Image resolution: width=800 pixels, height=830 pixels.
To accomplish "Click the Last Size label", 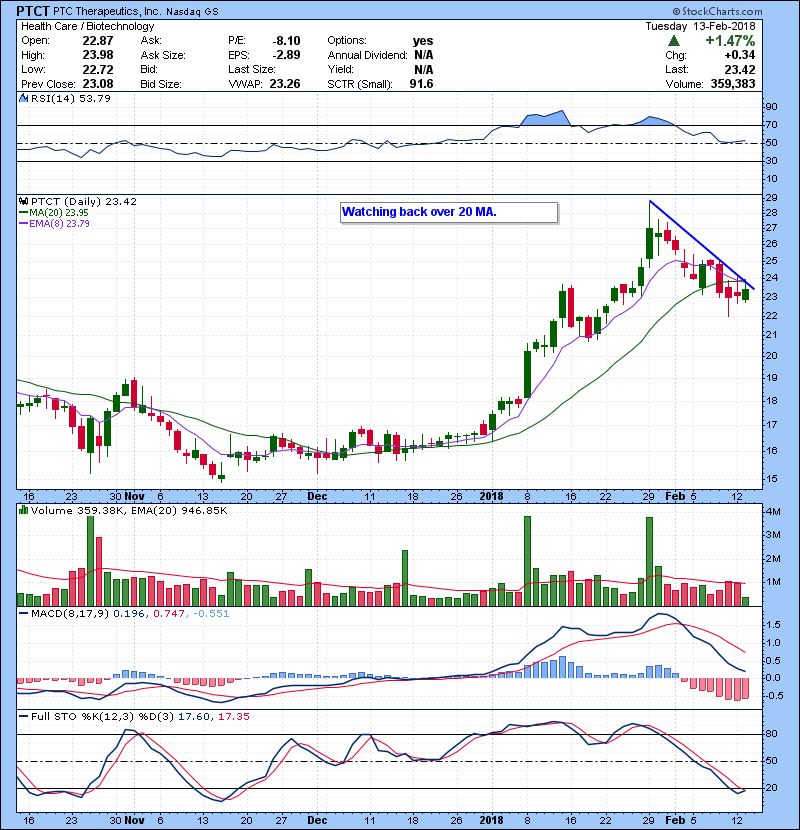I will pyautogui.click(x=251, y=69).
